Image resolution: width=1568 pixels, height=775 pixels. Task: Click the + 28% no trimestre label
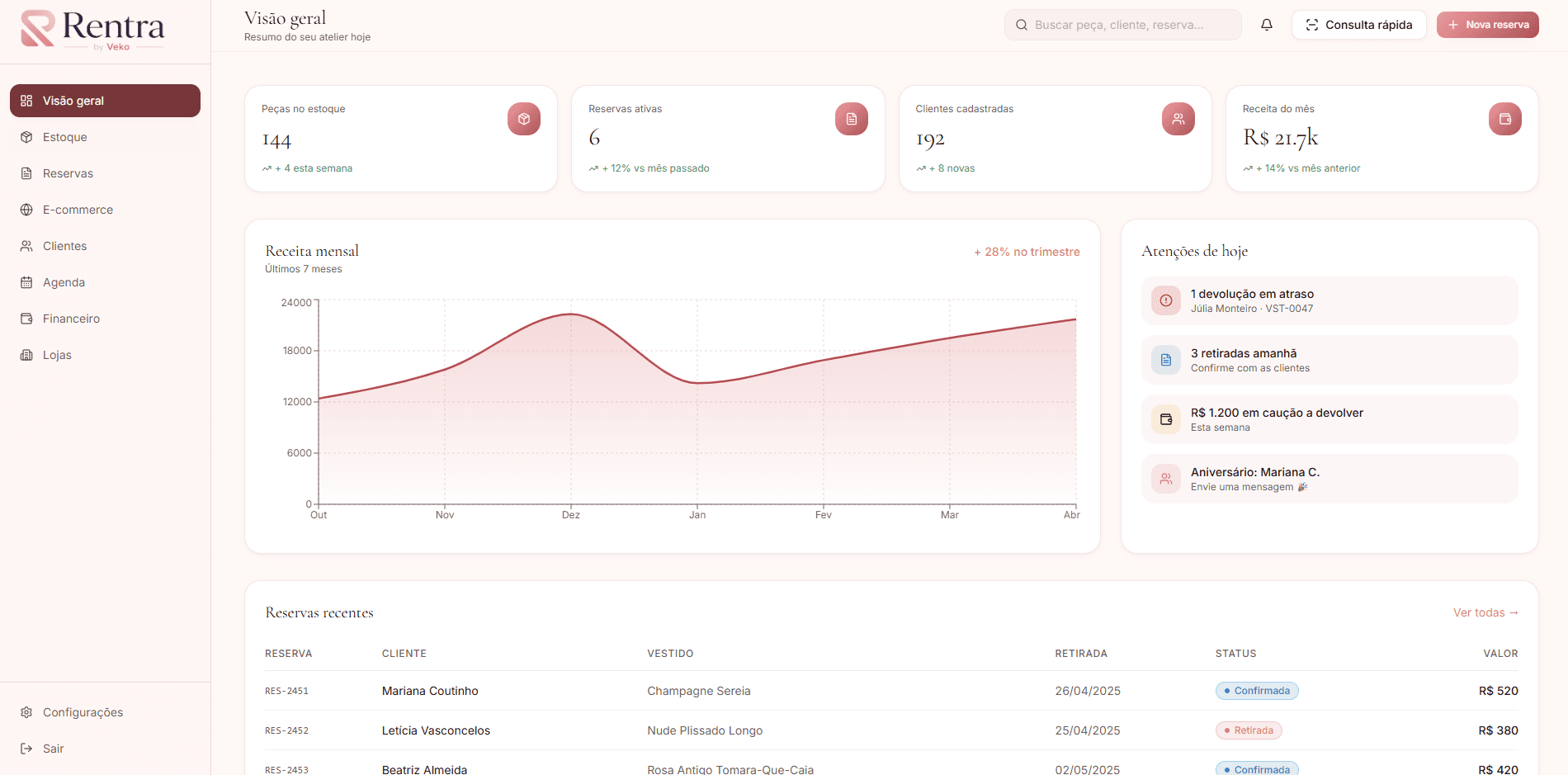(1027, 252)
